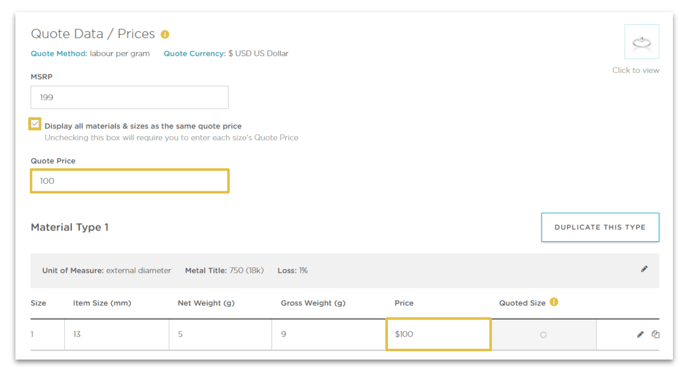Click the info icon next to Quoted Size
688x376 pixels.
pos(554,302)
